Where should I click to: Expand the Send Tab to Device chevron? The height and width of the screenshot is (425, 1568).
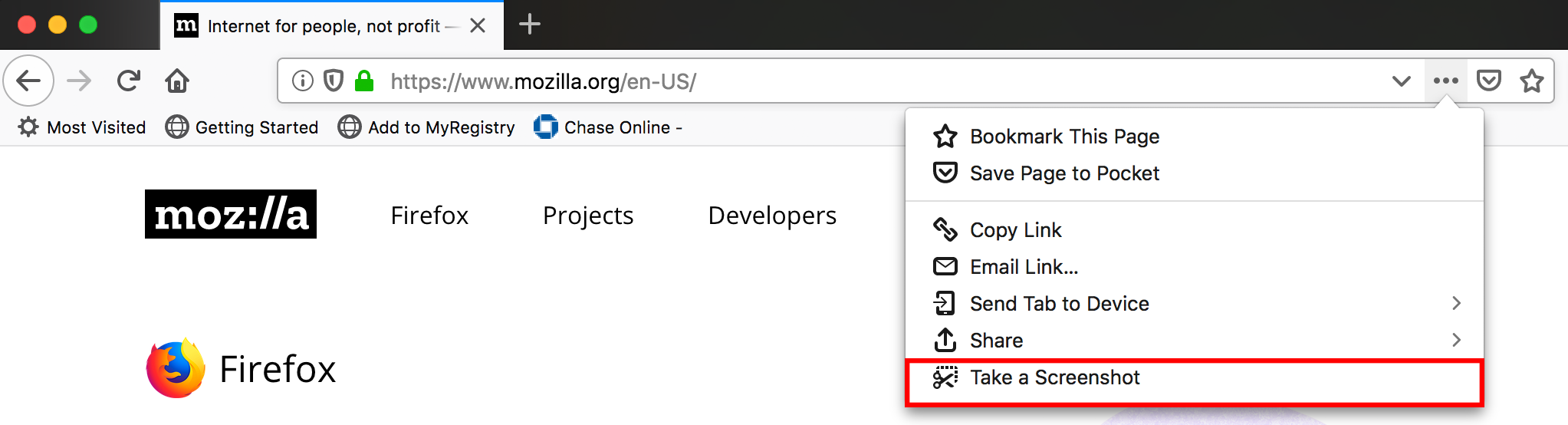coord(1456,304)
